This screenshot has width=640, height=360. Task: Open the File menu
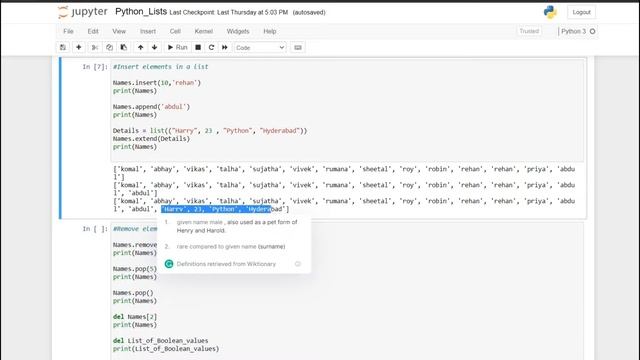[68, 31]
